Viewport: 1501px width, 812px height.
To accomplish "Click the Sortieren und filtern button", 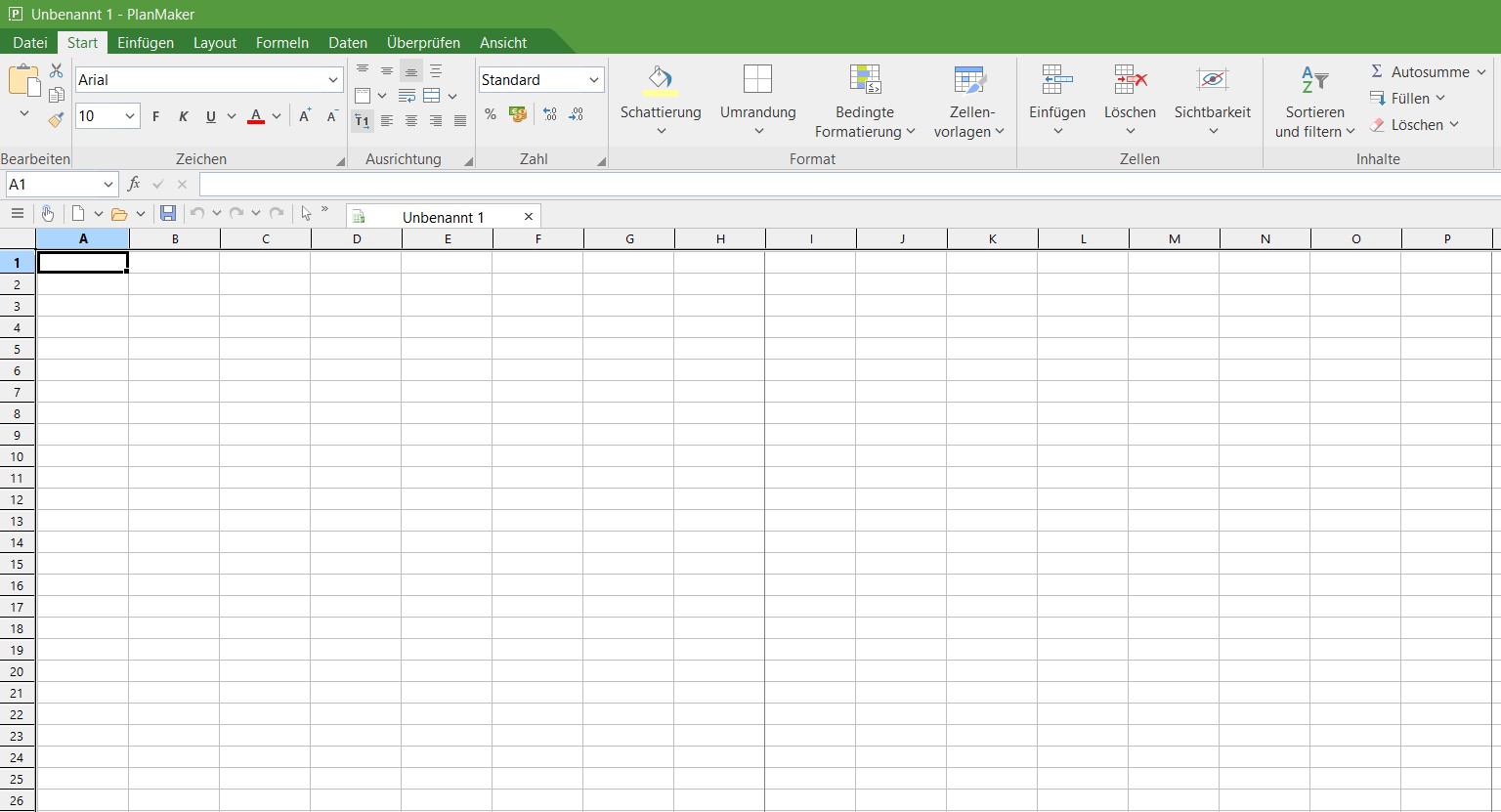I will click(1314, 103).
